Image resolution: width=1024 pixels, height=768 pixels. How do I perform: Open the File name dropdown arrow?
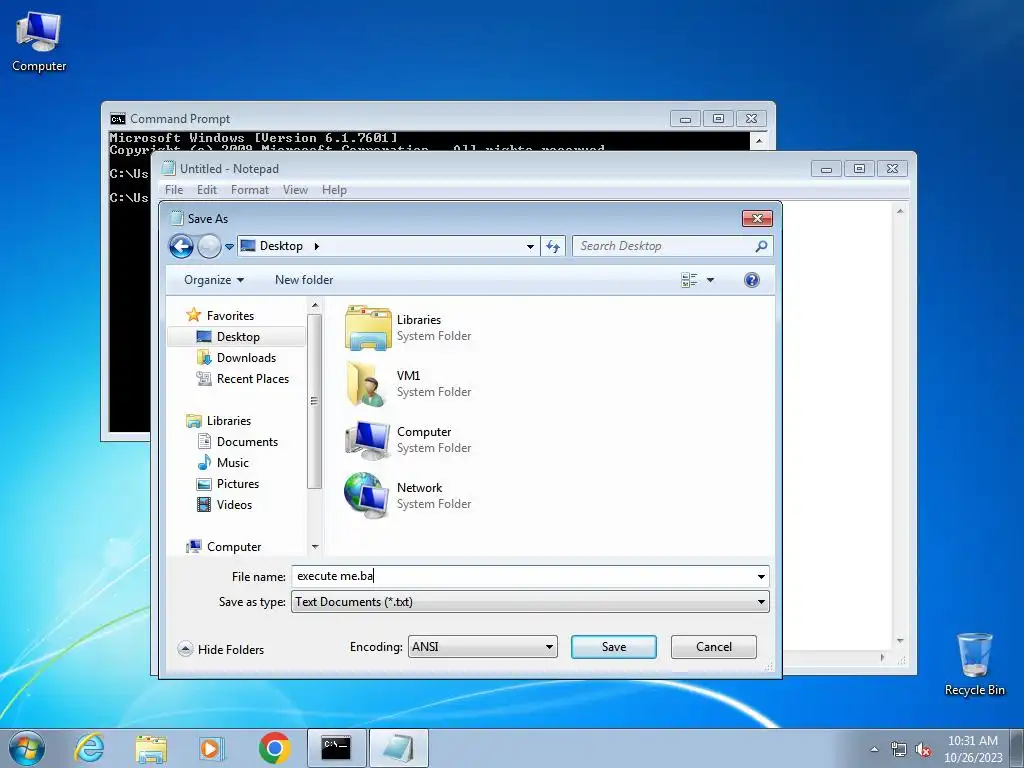click(x=761, y=577)
